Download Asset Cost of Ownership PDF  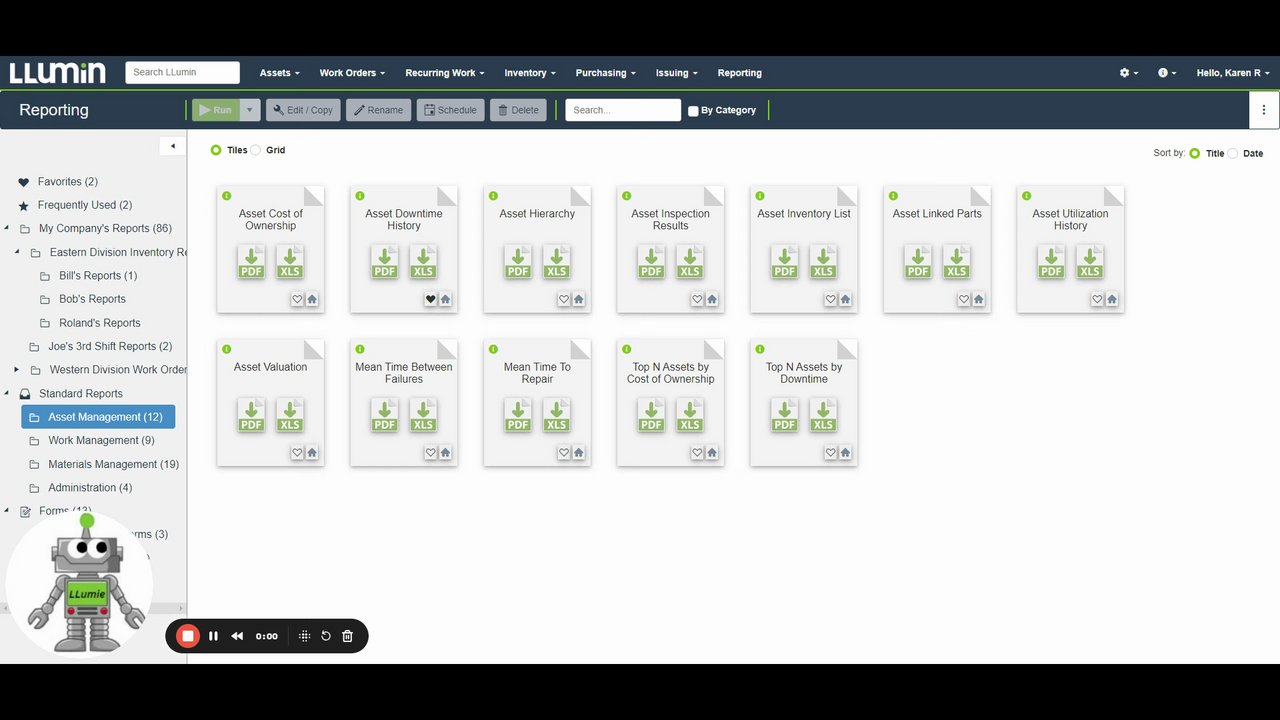click(x=251, y=262)
